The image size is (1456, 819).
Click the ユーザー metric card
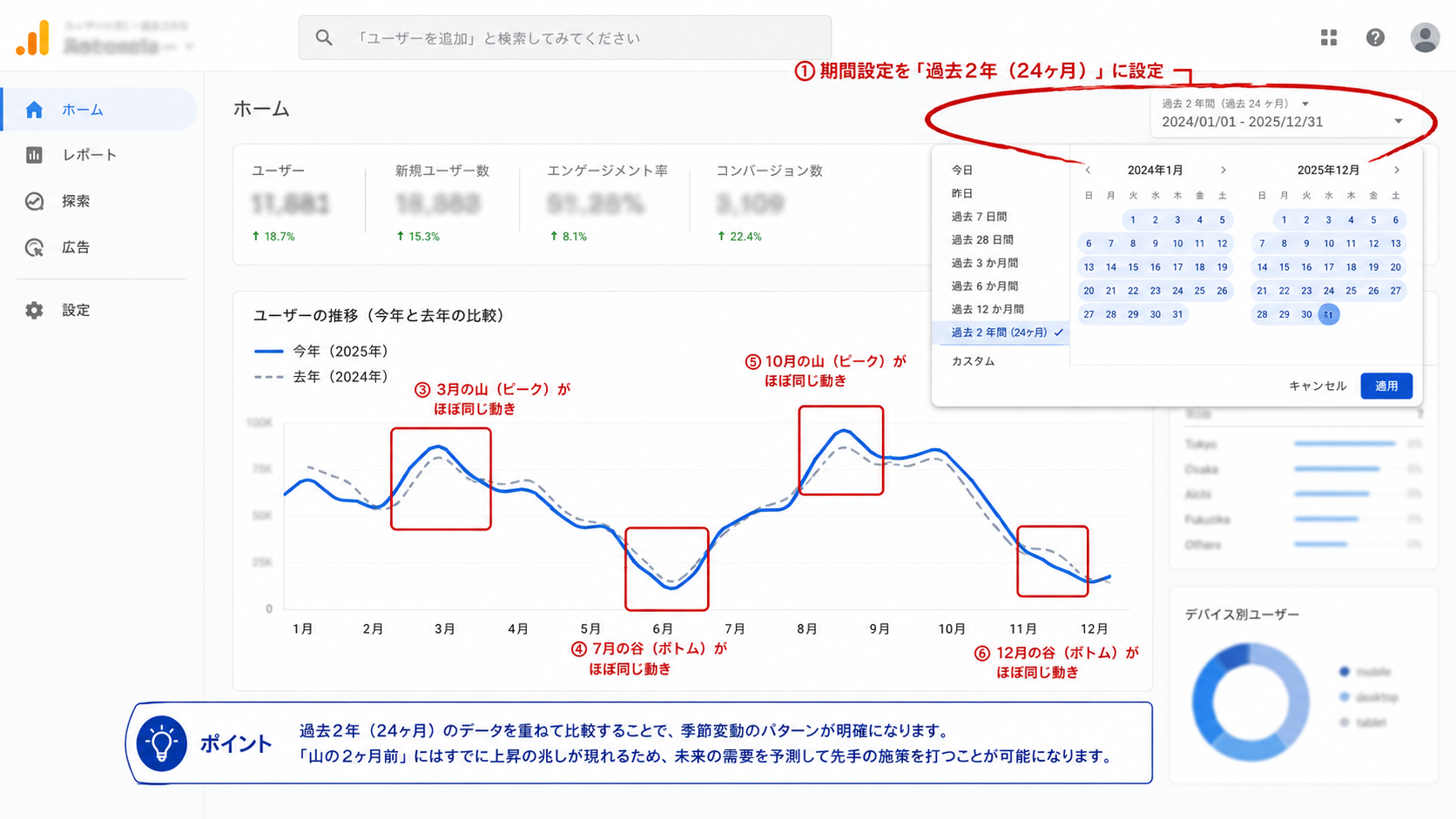coord(298,205)
